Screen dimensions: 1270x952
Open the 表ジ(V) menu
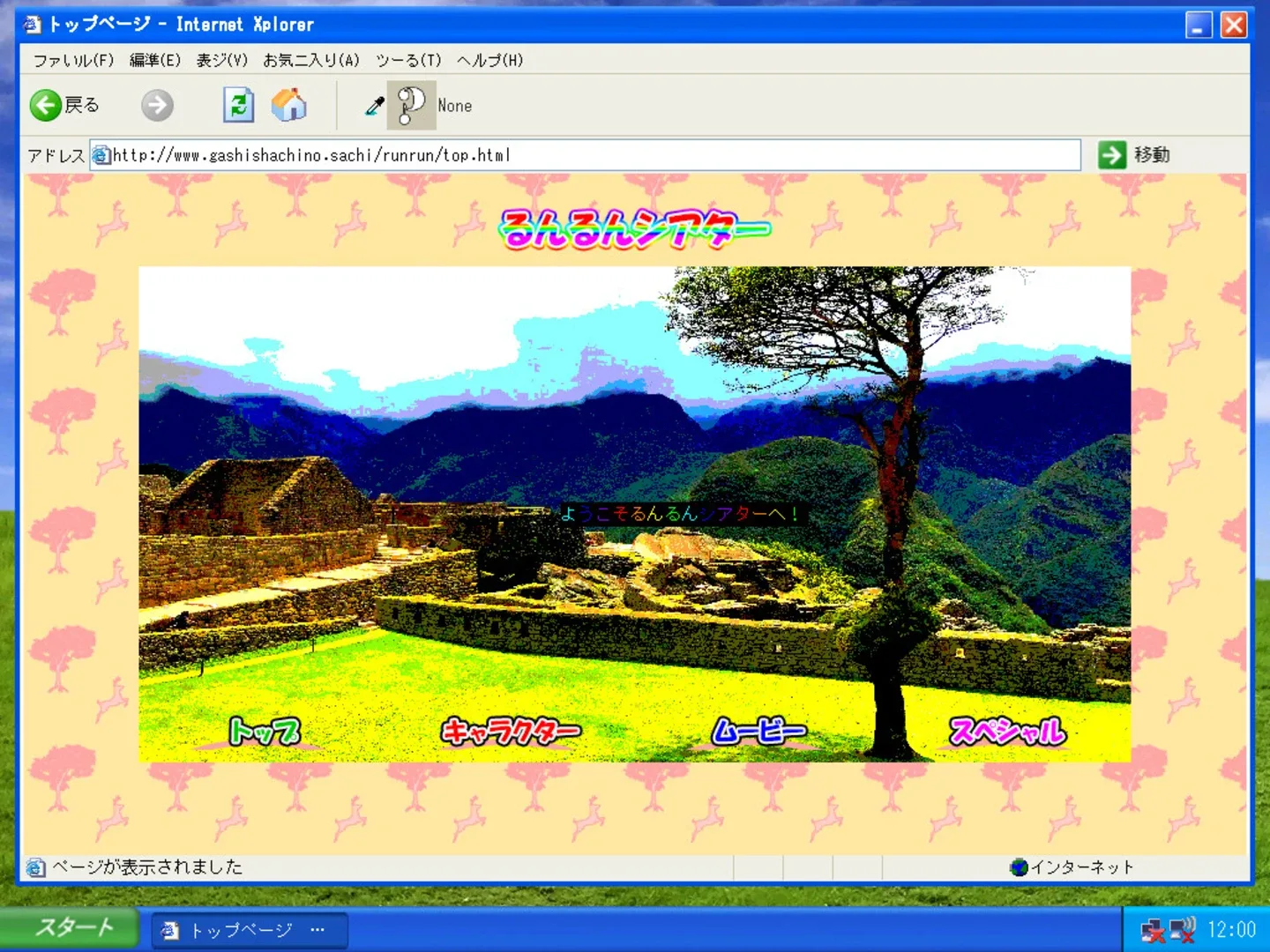pos(221,60)
